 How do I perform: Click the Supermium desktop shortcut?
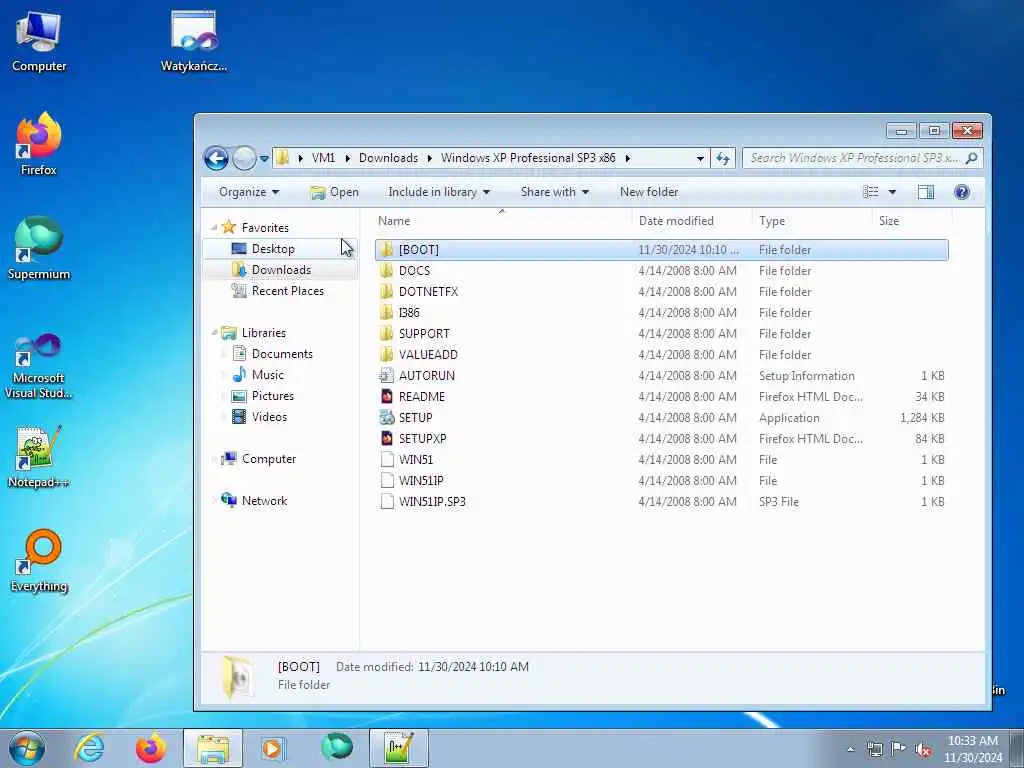[x=39, y=248]
